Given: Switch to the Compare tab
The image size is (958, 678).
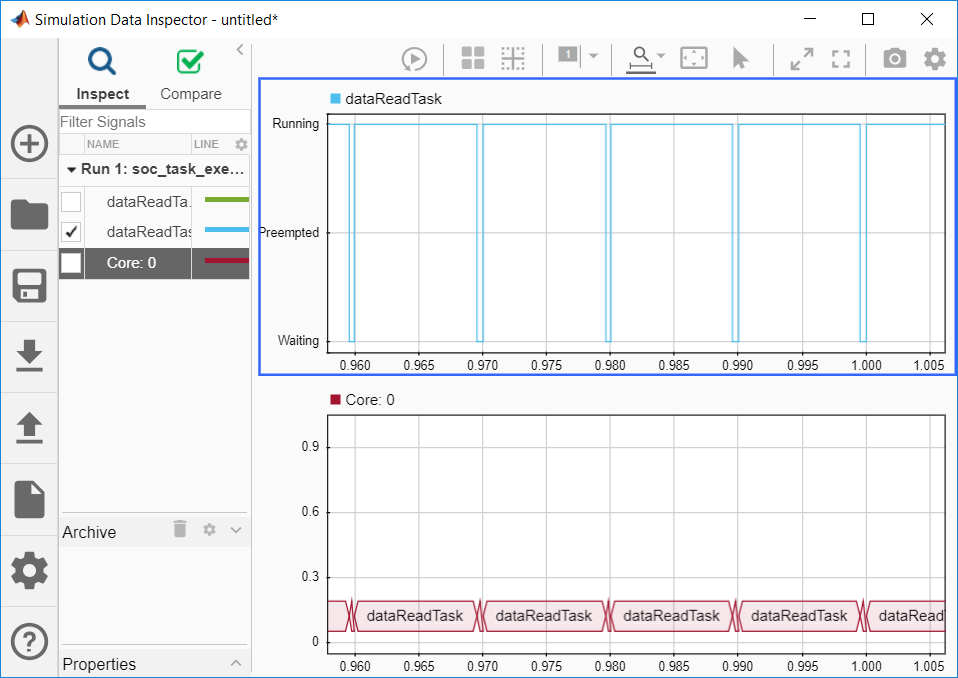Looking at the screenshot, I should (x=191, y=75).
